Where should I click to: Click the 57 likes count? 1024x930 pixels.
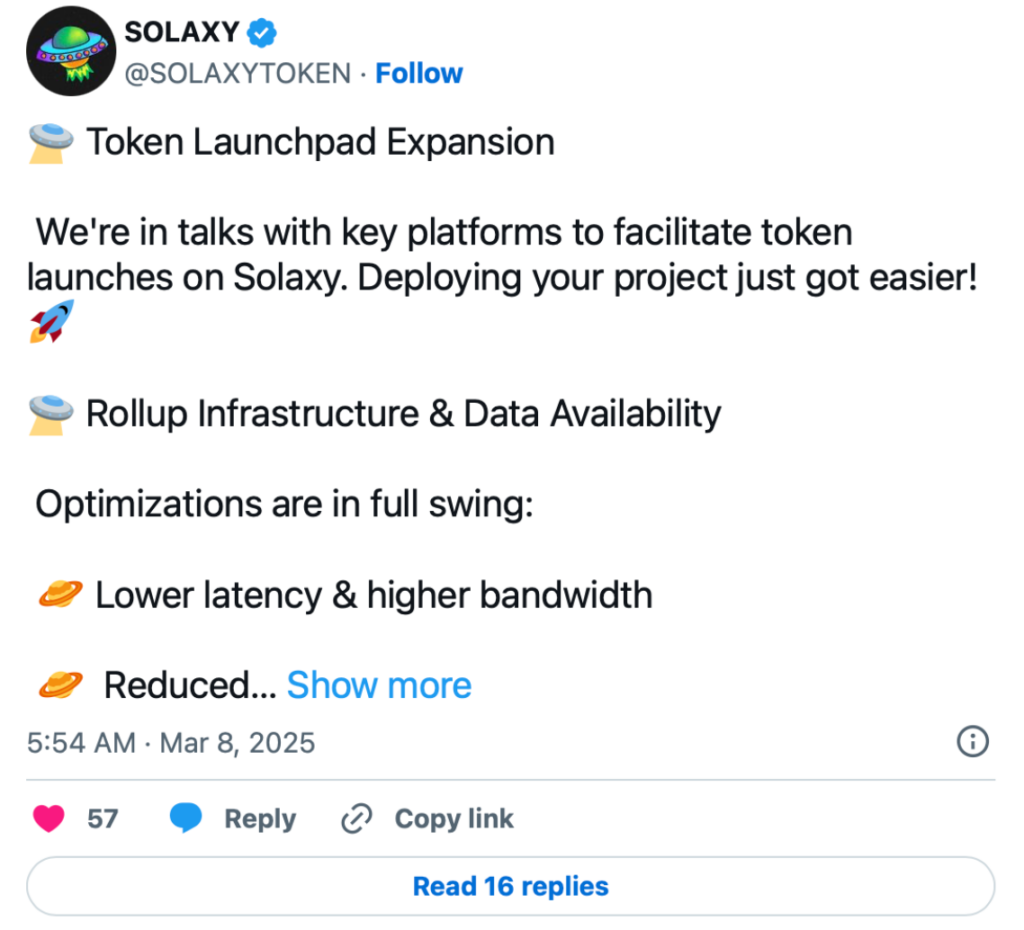point(103,819)
